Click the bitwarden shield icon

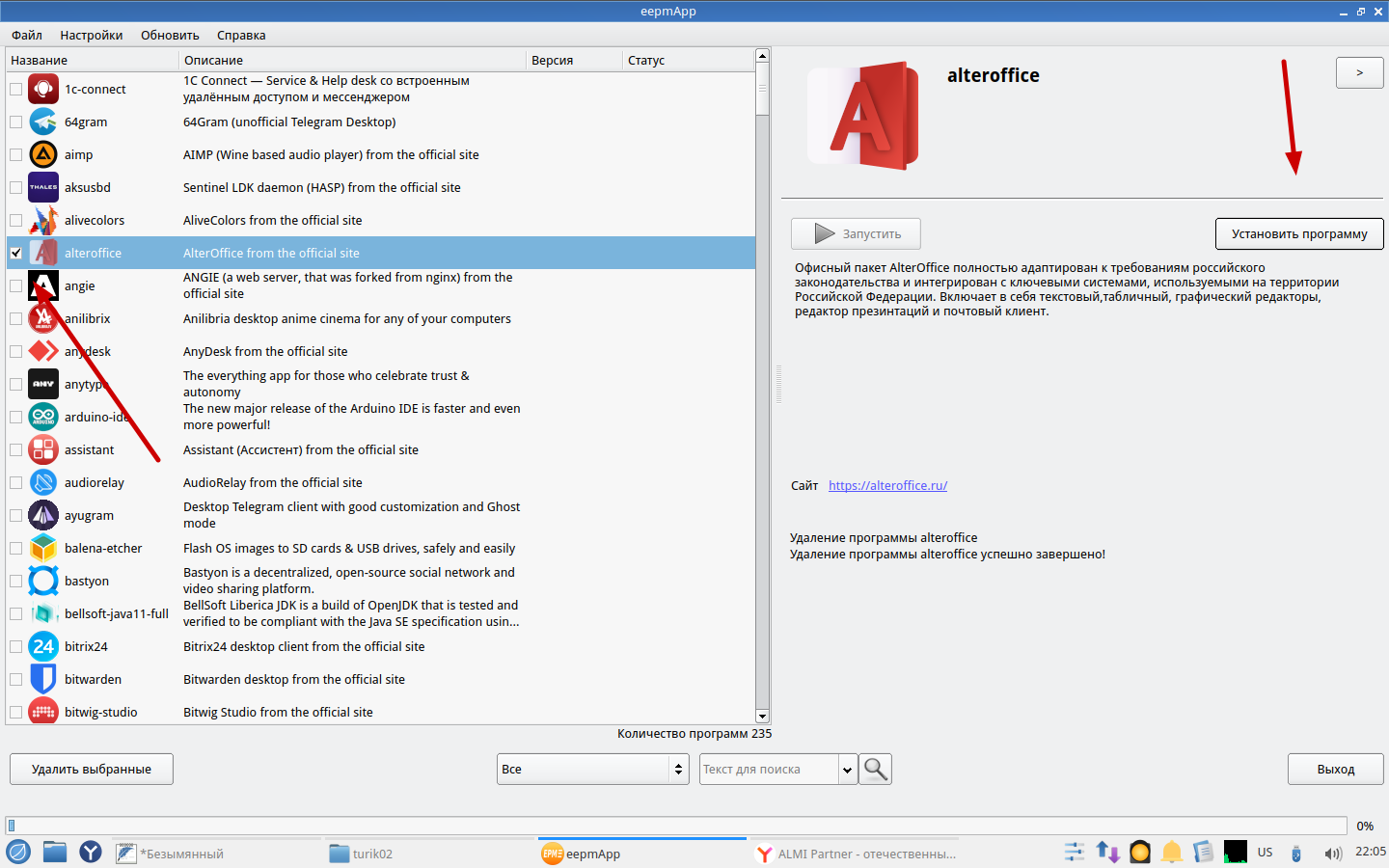tap(43, 679)
